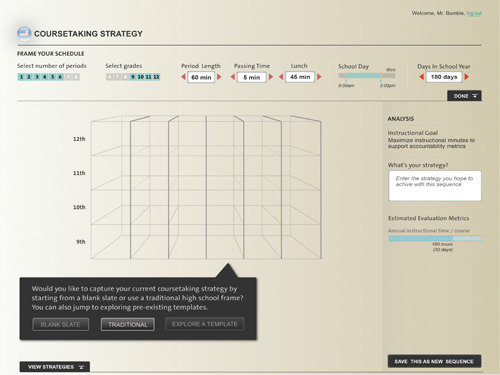Choose the Traditional frame option
Image resolution: width=500 pixels, height=375 pixels.
click(128, 324)
